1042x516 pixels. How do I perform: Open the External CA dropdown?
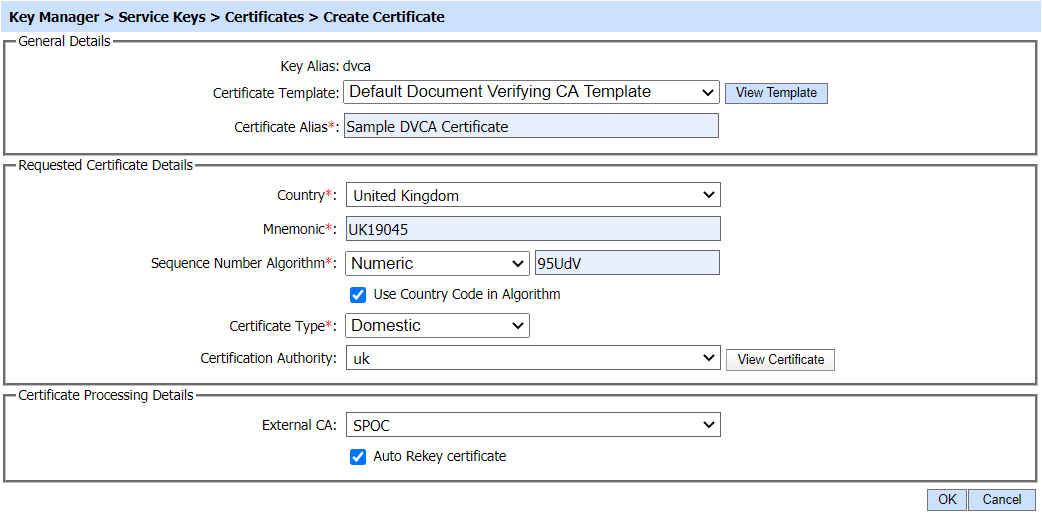(532, 425)
